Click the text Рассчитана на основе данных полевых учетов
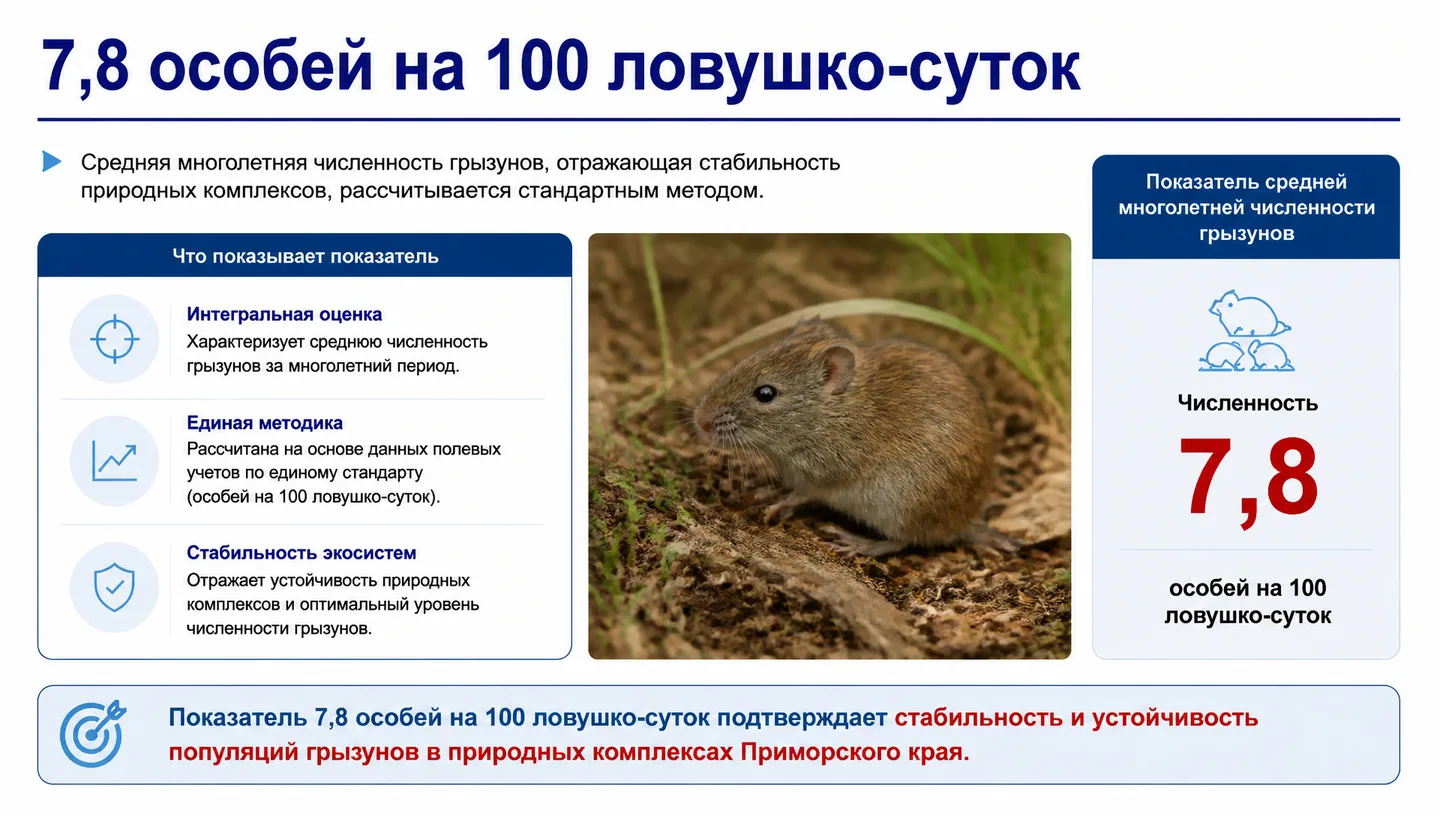The height and width of the screenshot is (816, 1440). pyautogui.click(x=344, y=472)
